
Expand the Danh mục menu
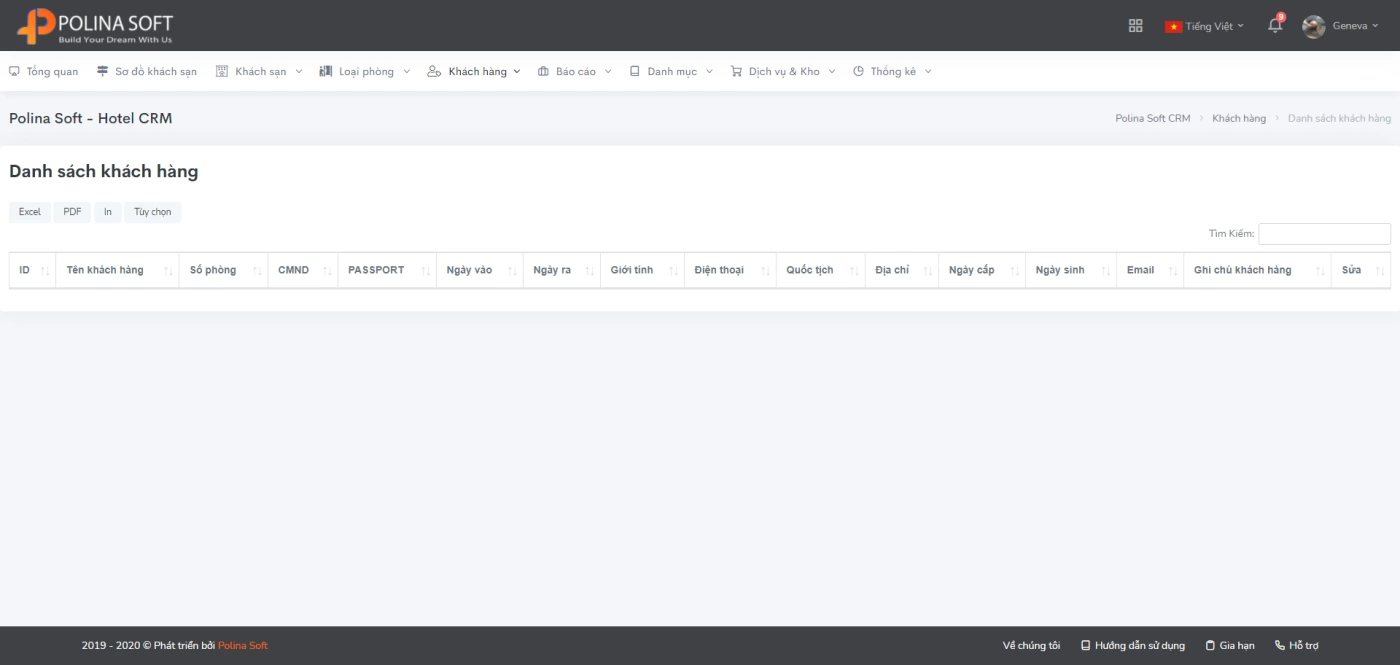click(671, 71)
